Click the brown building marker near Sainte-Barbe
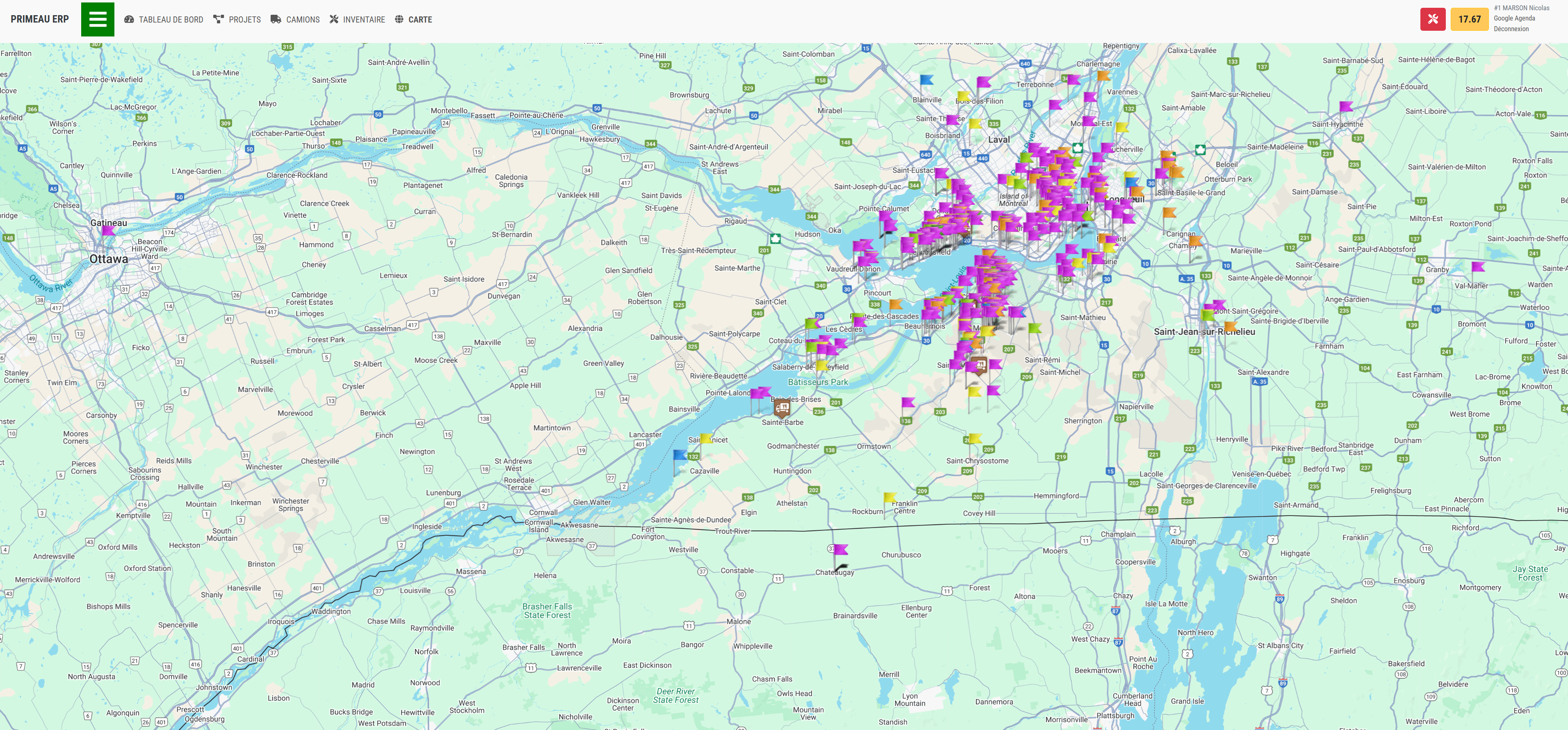The width and height of the screenshot is (1568, 730). point(782,407)
